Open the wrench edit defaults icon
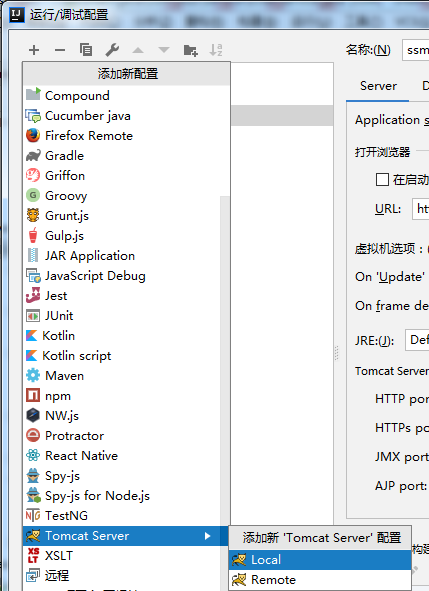 [x=112, y=50]
